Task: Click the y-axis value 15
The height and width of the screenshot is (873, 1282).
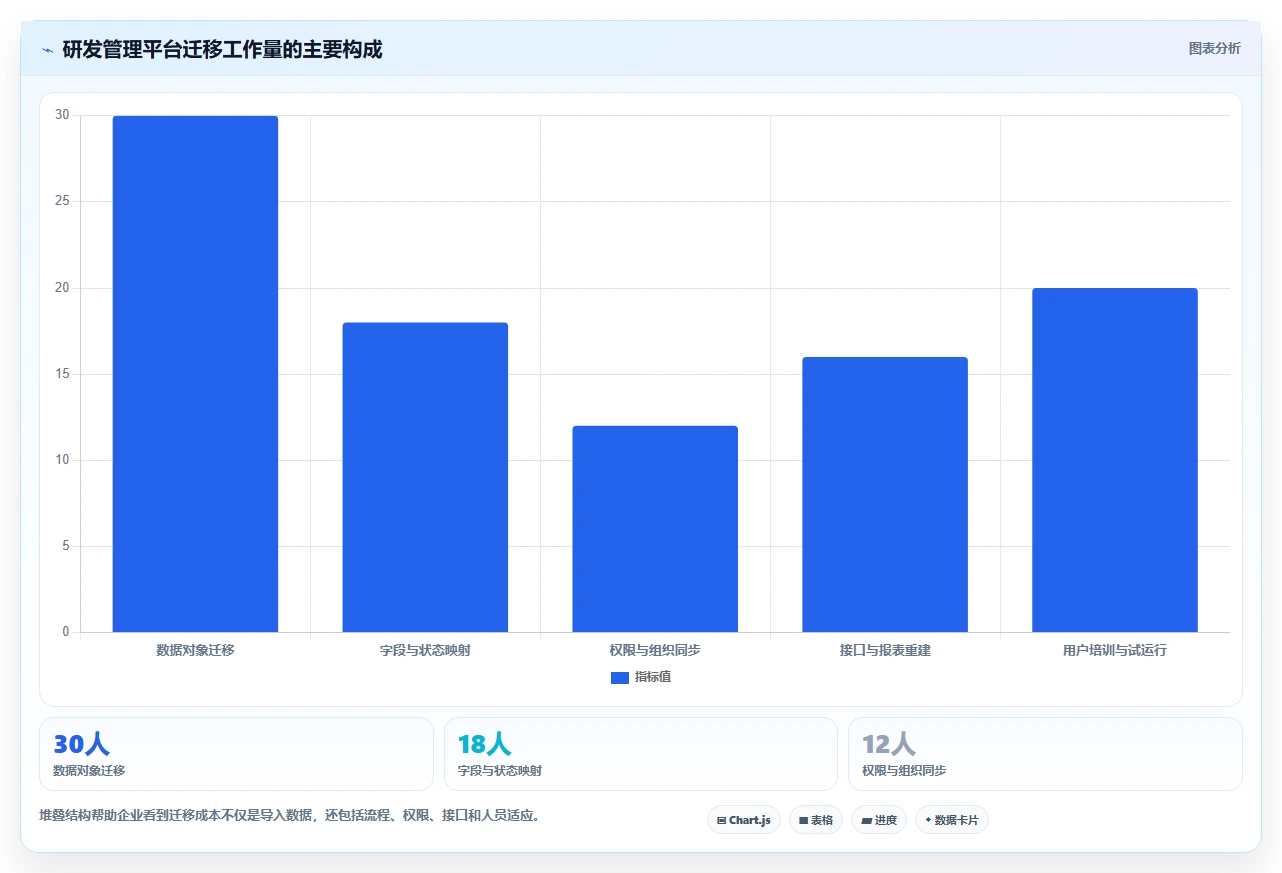Action: point(62,374)
